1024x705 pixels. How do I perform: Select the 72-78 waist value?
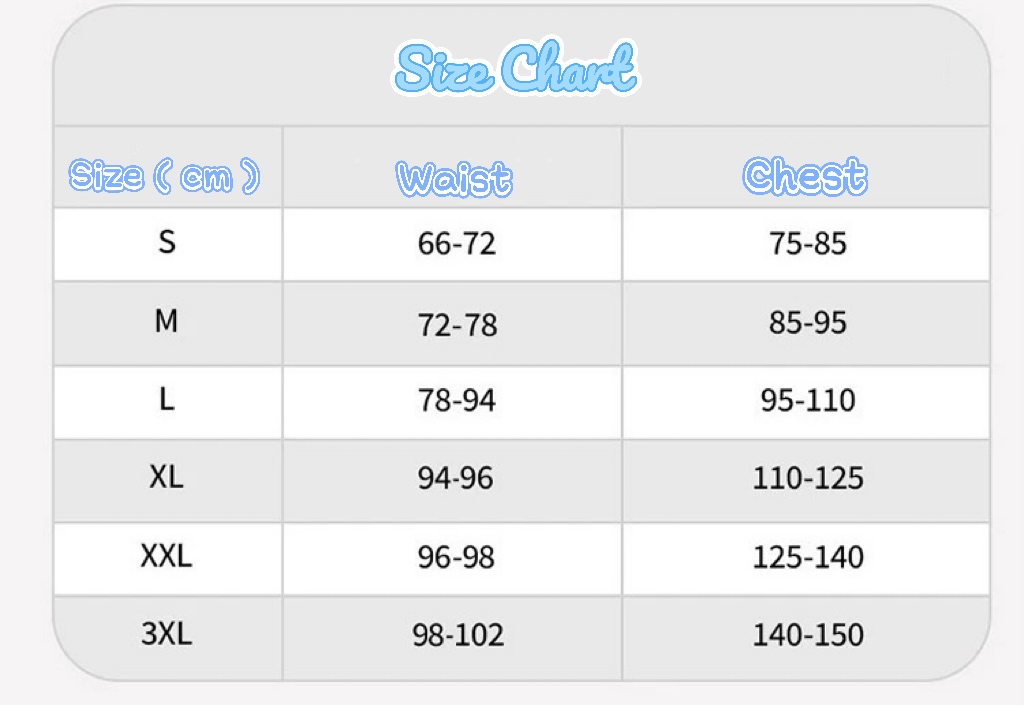(x=456, y=324)
